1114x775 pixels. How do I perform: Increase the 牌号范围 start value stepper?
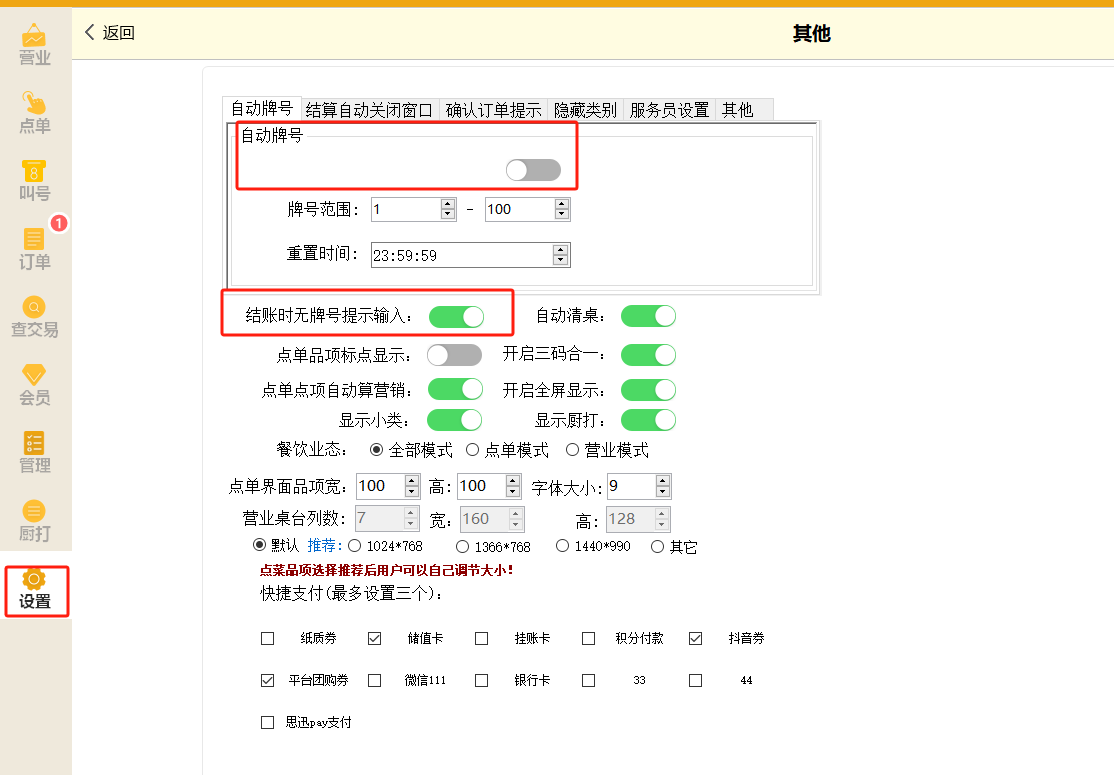click(448, 204)
